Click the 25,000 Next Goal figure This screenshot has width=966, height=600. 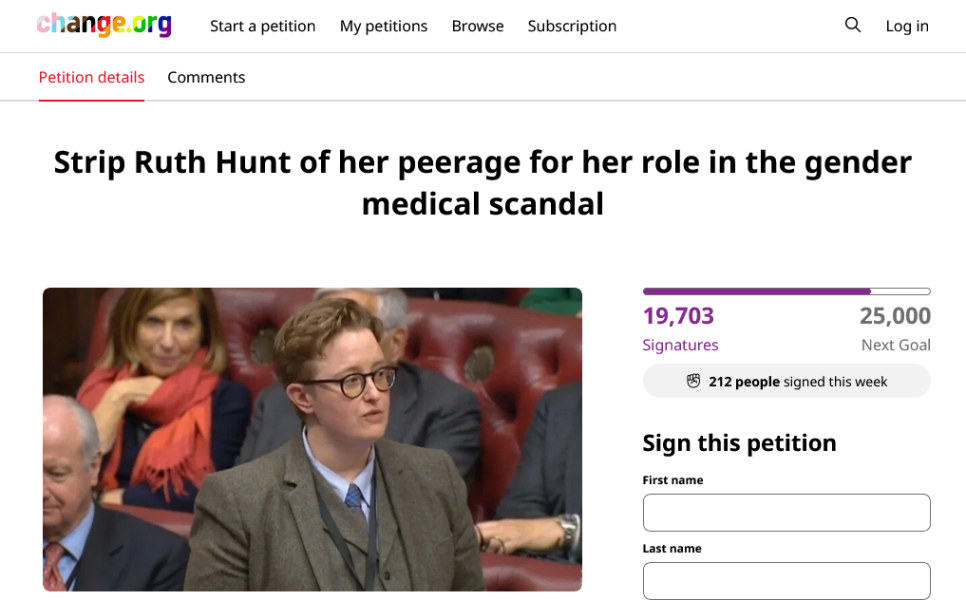(x=894, y=316)
